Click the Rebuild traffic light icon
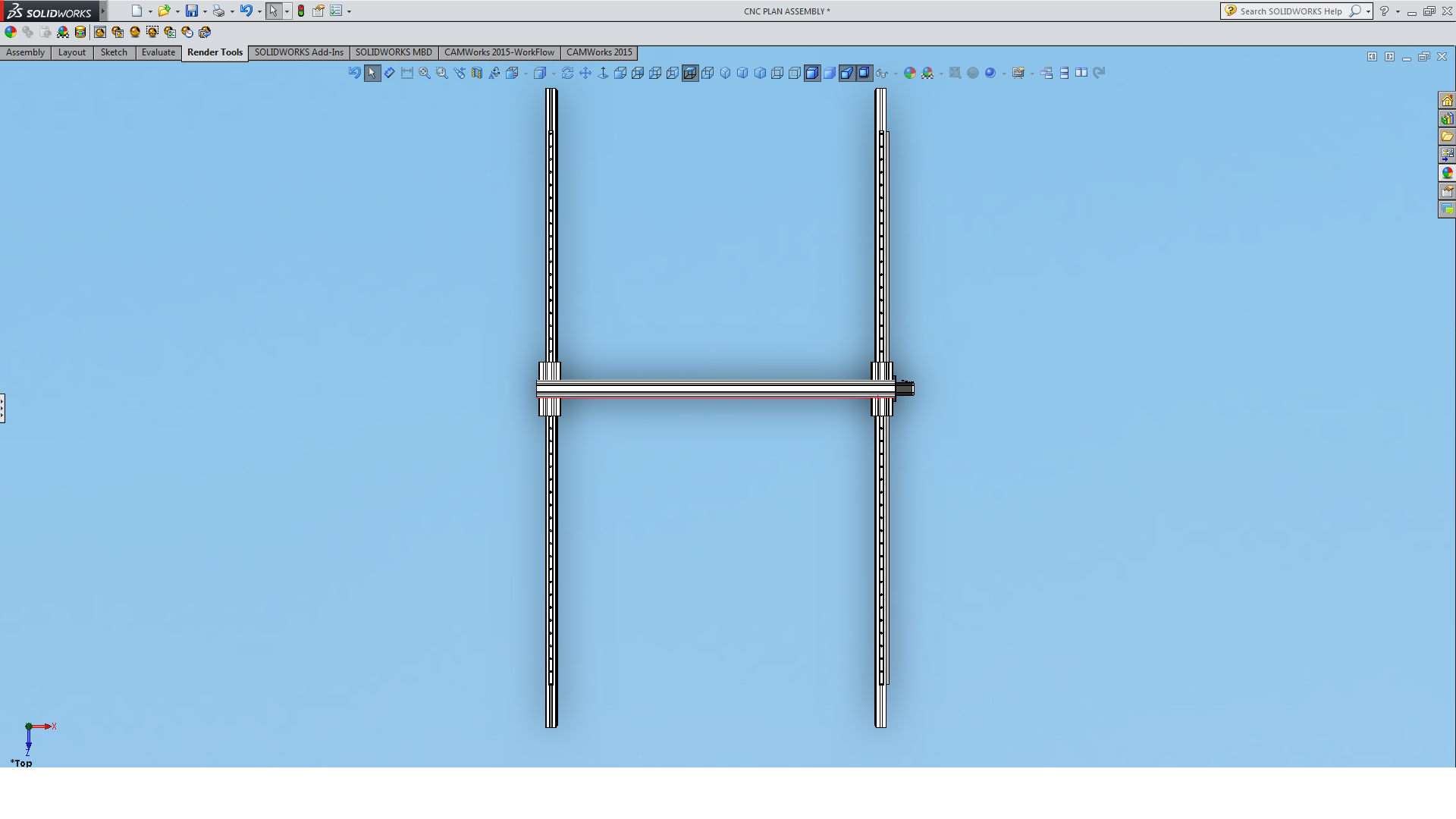Screen dimensions: 1456x819 point(301,11)
